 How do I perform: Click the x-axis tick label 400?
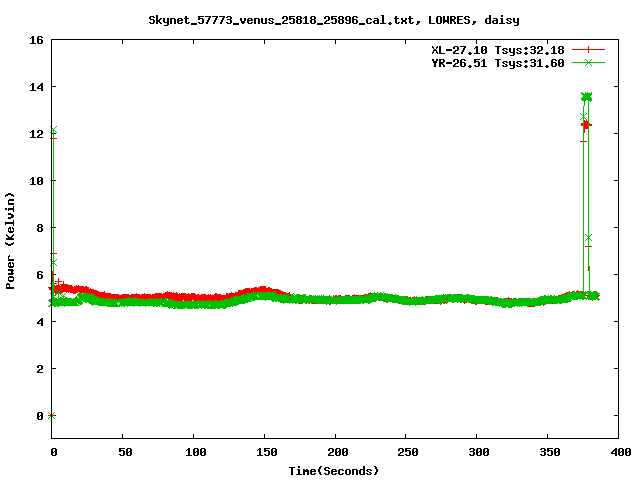[620, 452]
